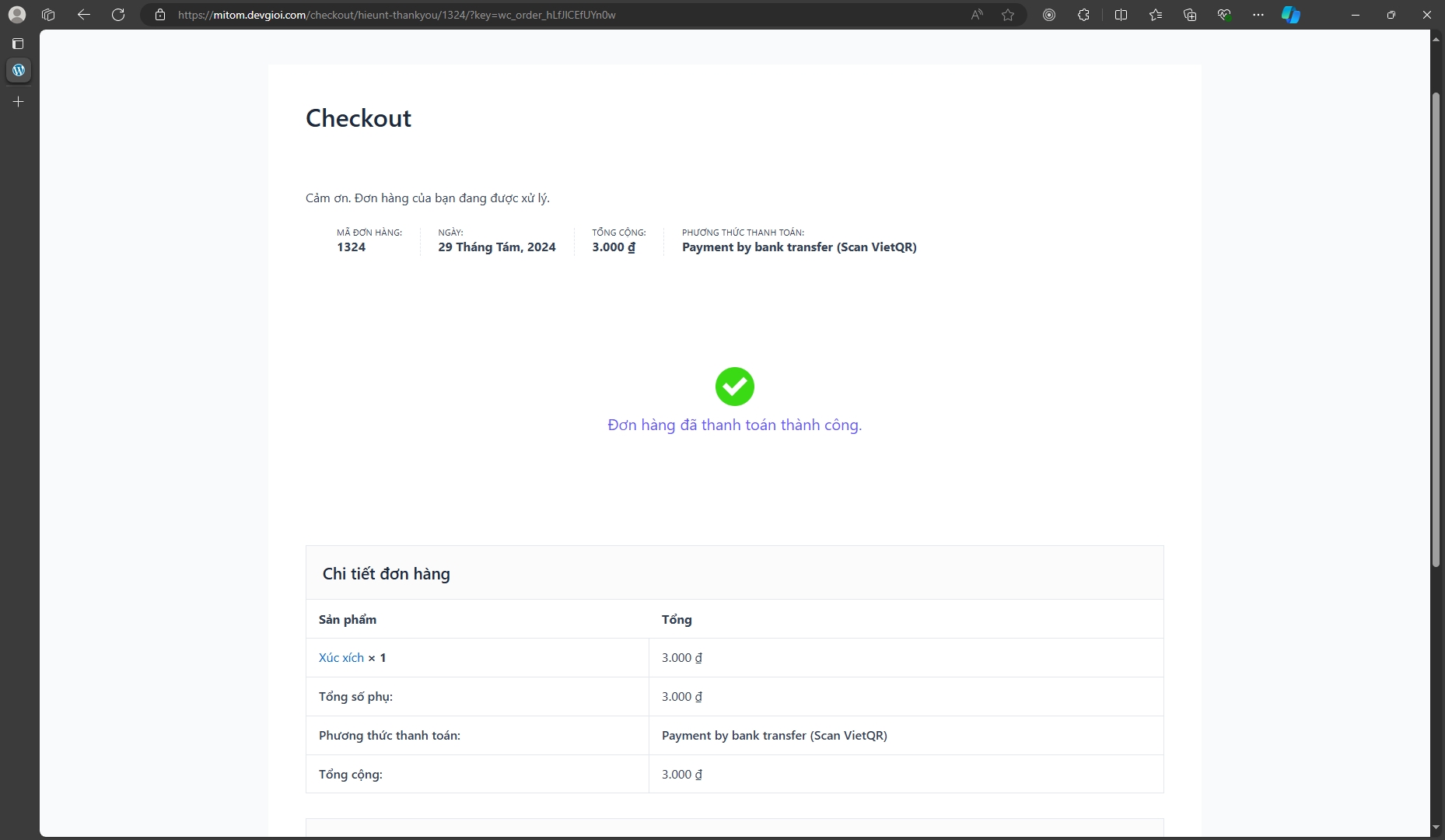
Task: Open Read aloud icon in address bar
Action: [977, 15]
